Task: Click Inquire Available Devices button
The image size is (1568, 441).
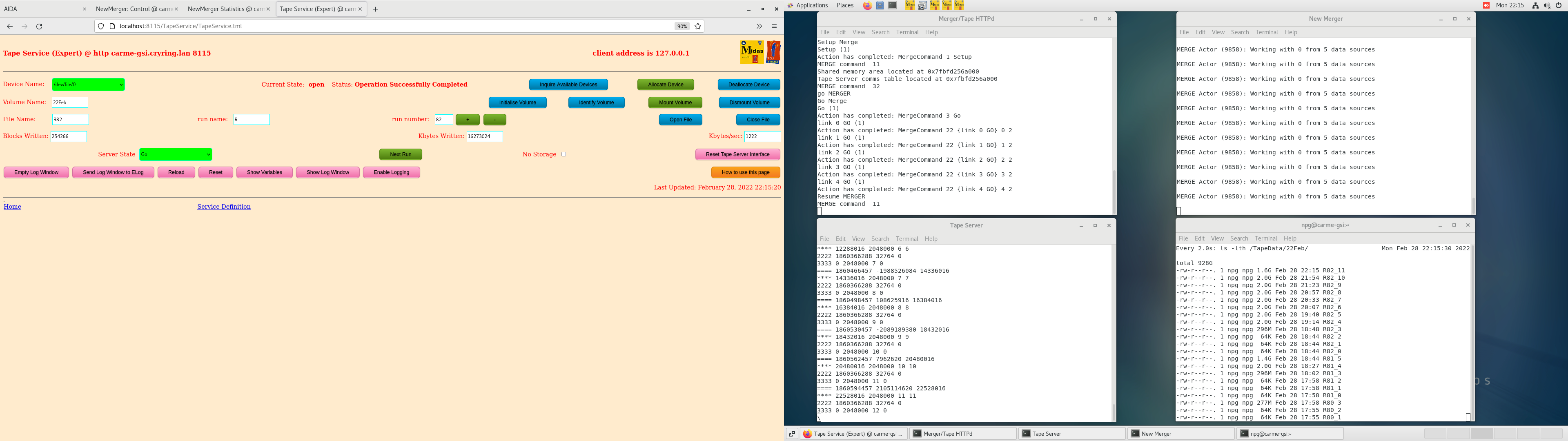Action: [x=568, y=85]
